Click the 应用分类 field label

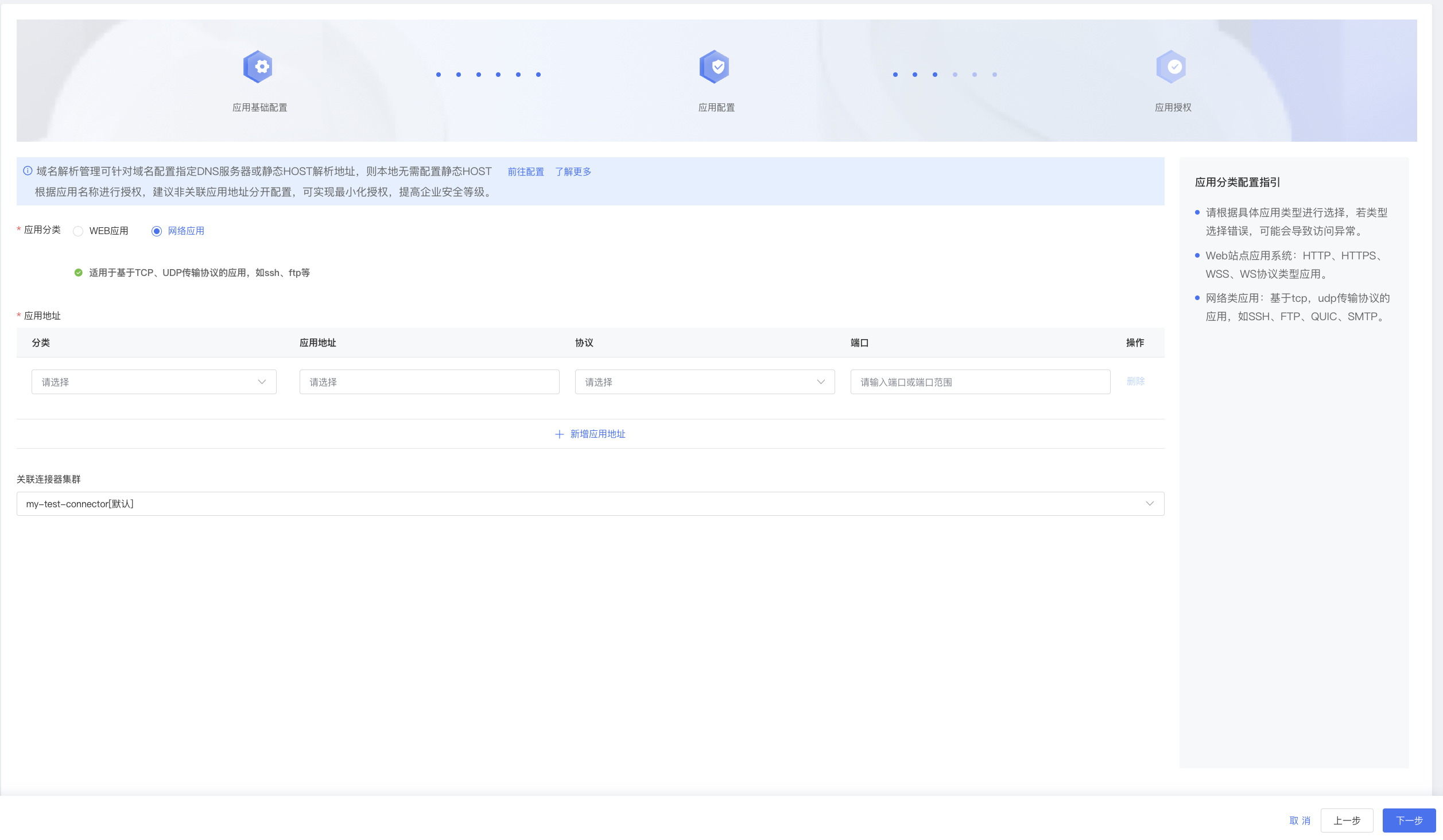point(42,230)
